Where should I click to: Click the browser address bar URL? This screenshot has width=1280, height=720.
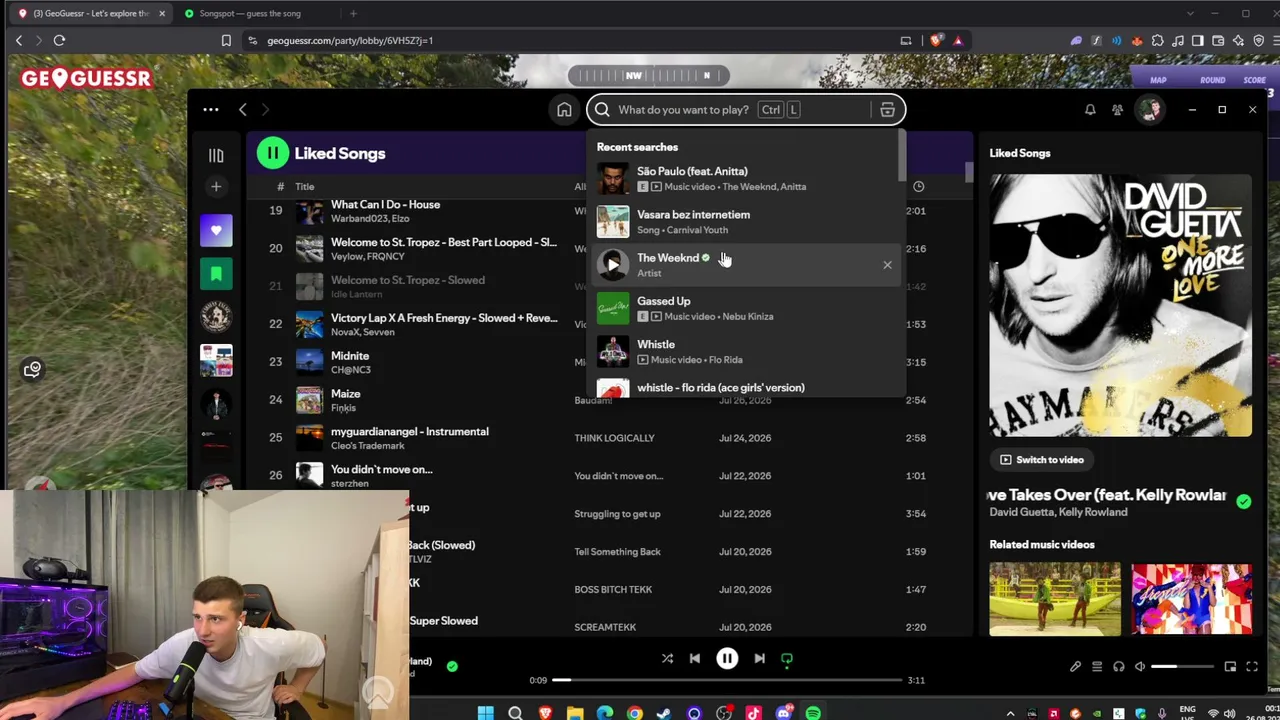pos(350,41)
